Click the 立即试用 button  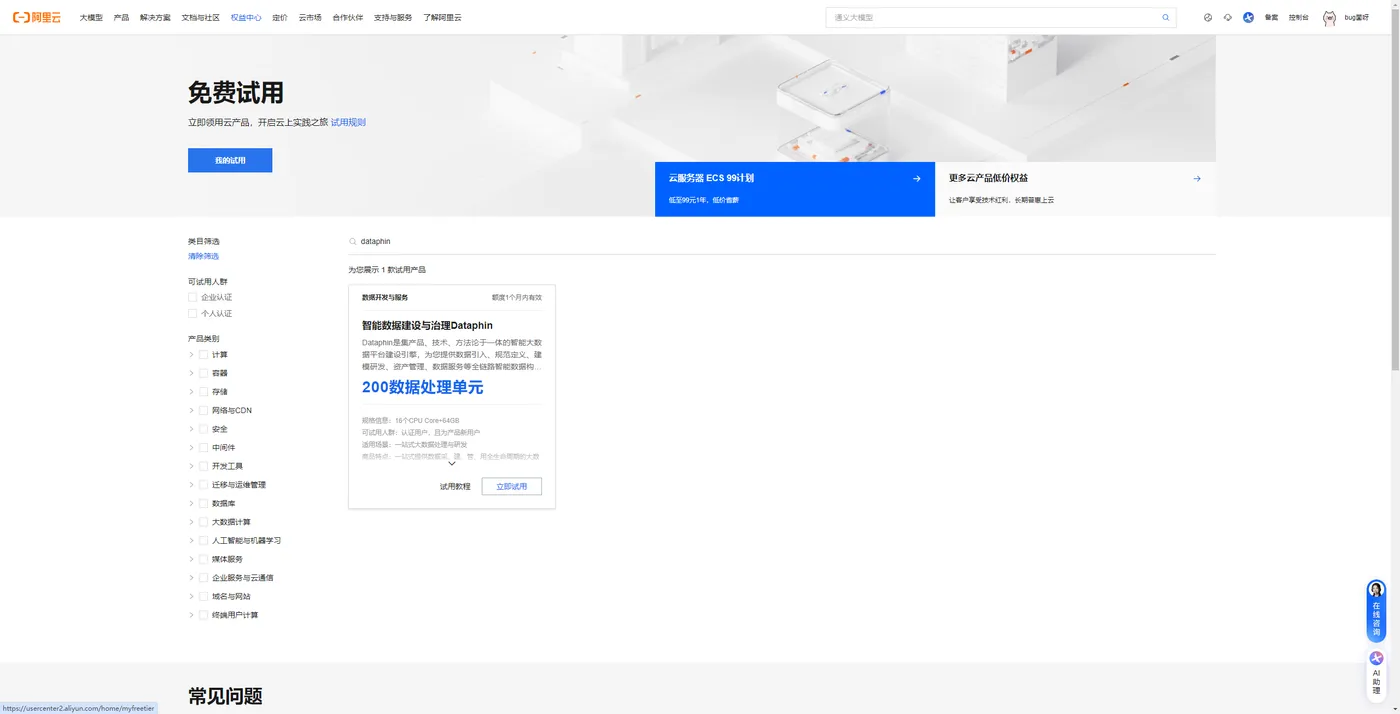pyautogui.click(x=511, y=486)
